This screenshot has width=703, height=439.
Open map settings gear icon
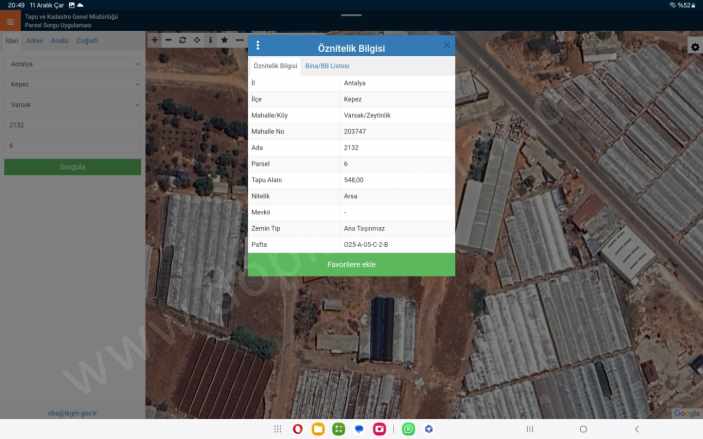point(695,47)
